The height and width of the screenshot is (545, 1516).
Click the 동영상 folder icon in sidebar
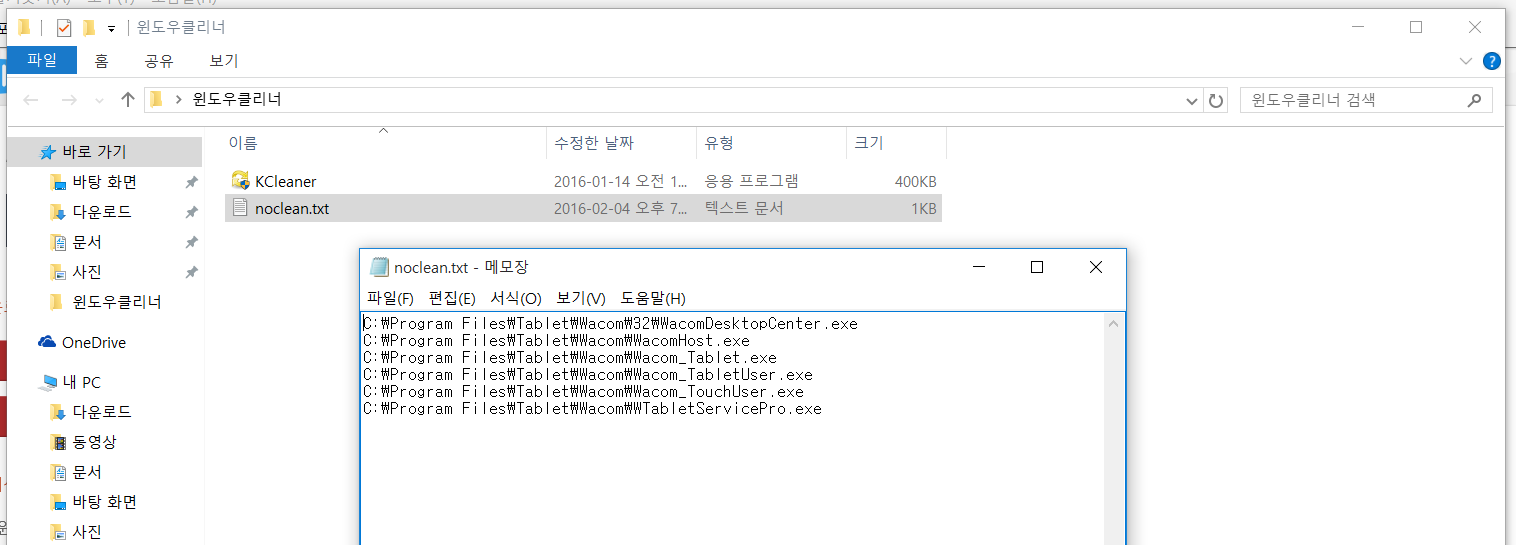tap(58, 442)
